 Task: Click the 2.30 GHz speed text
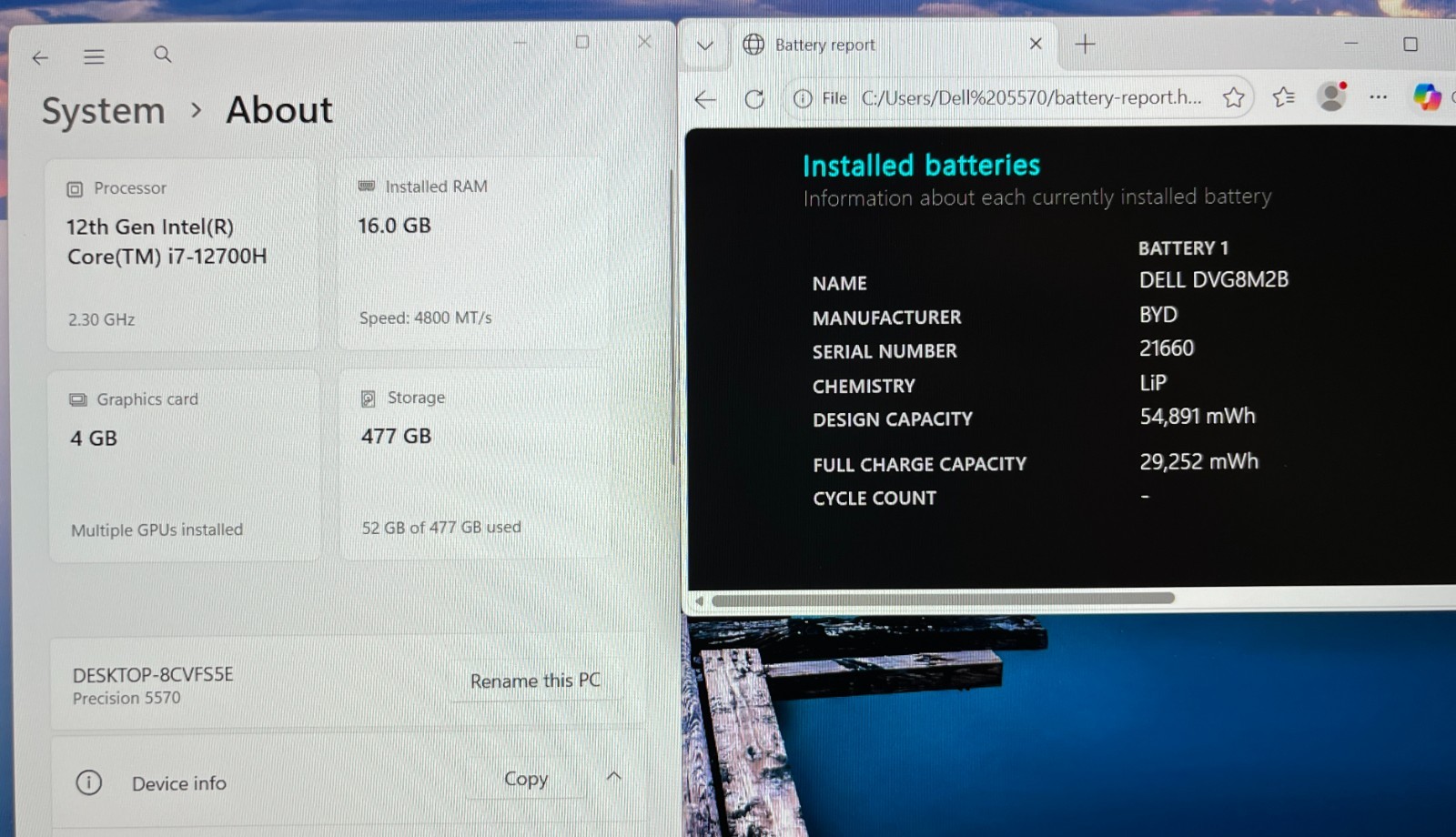click(101, 319)
